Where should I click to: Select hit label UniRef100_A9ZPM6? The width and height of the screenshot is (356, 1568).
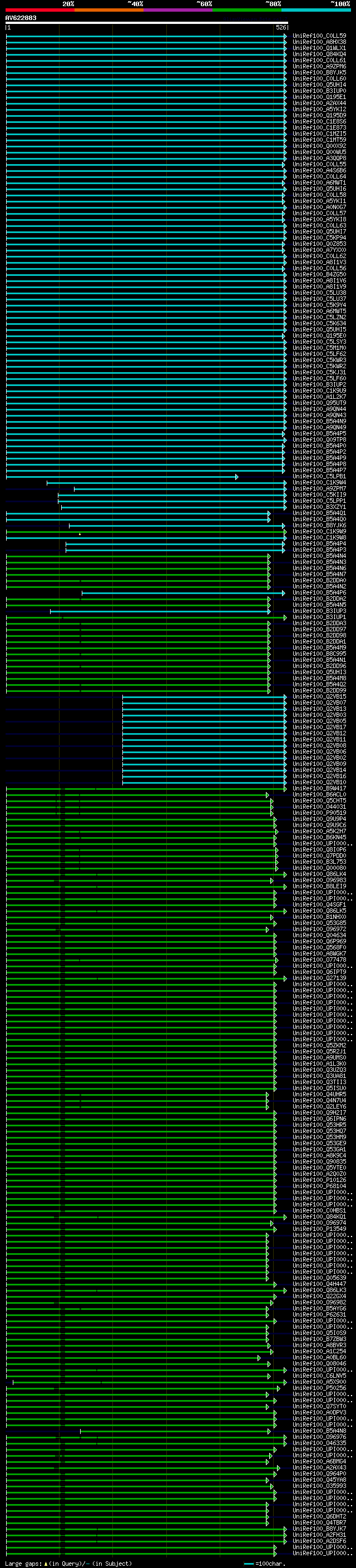click(319, 66)
